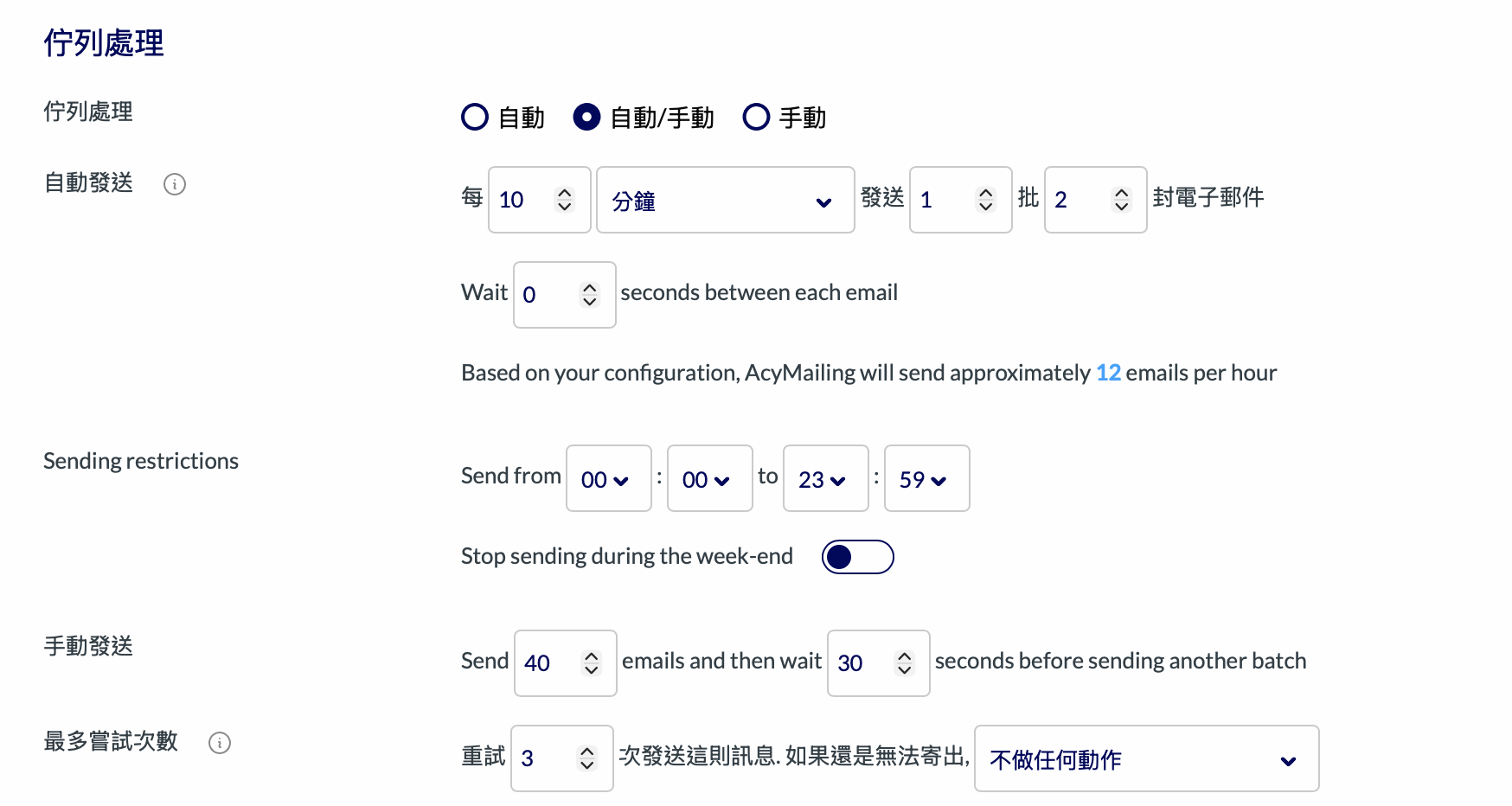Select the 自動 radio option
1512x806 pixels.
pyautogui.click(x=475, y=117)
